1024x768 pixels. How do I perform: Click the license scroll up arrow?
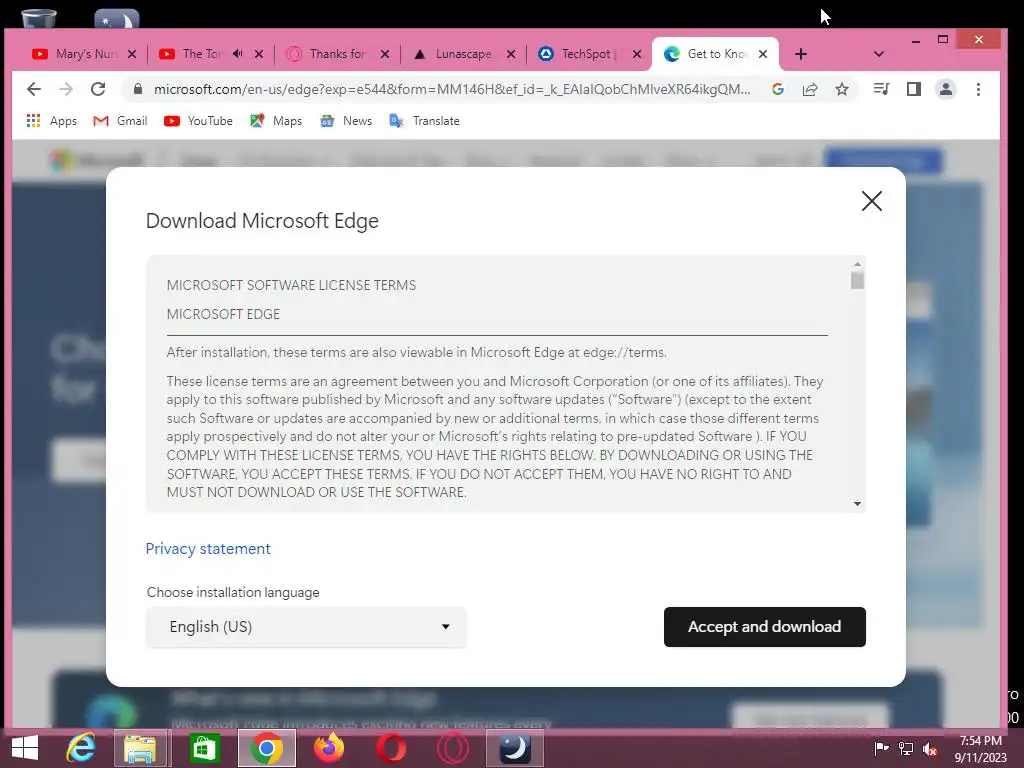click(x=857, y=264)
